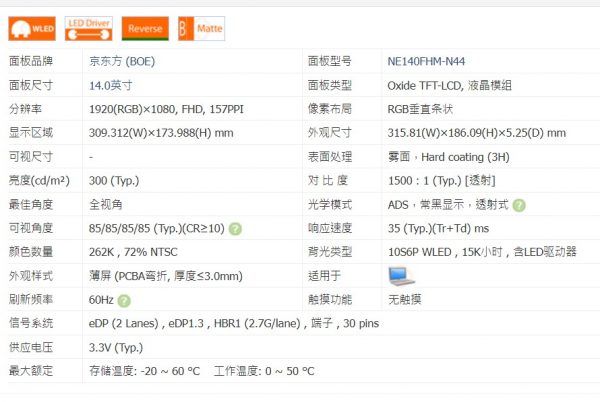Select the 面板品牌 label

(x=31, y=61)
